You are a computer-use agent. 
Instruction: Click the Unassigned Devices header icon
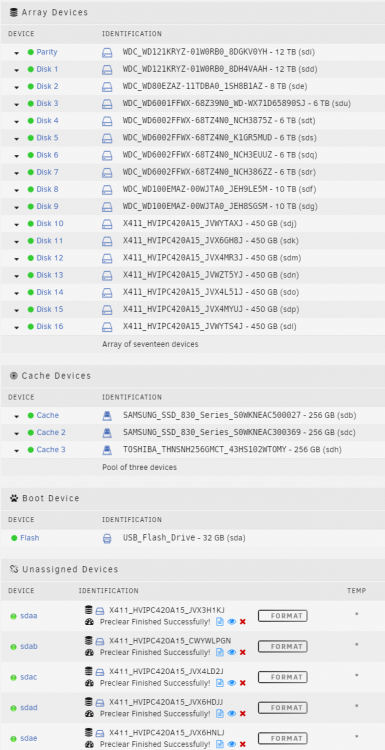(x=14, y=569)
